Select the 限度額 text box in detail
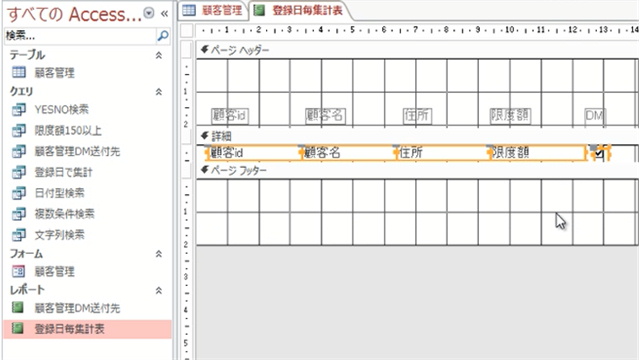Viewport: 640px width, 360px height. 538,153
